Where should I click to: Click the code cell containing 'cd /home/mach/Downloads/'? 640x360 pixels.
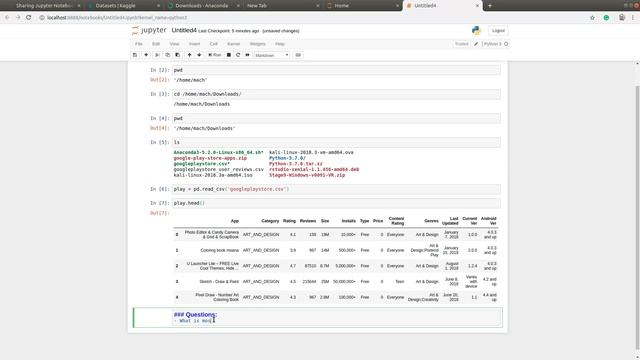336,94
